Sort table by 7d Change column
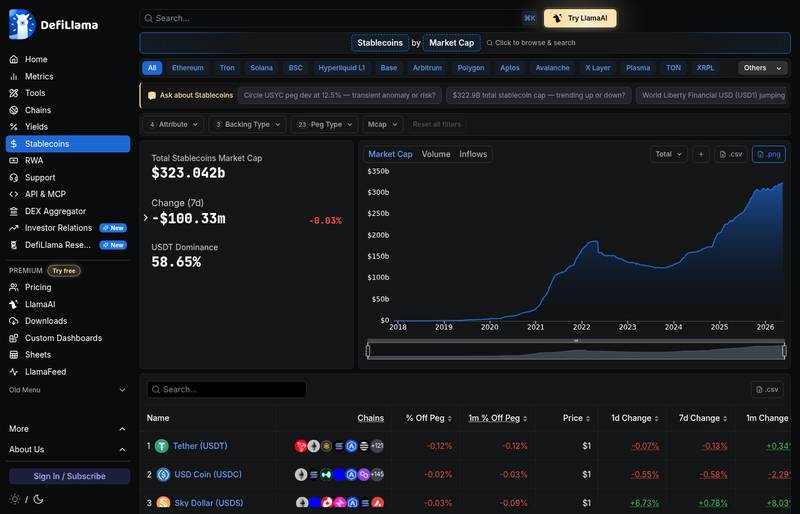Viewport: 800px width, 514px height. [x=703, y=418]
